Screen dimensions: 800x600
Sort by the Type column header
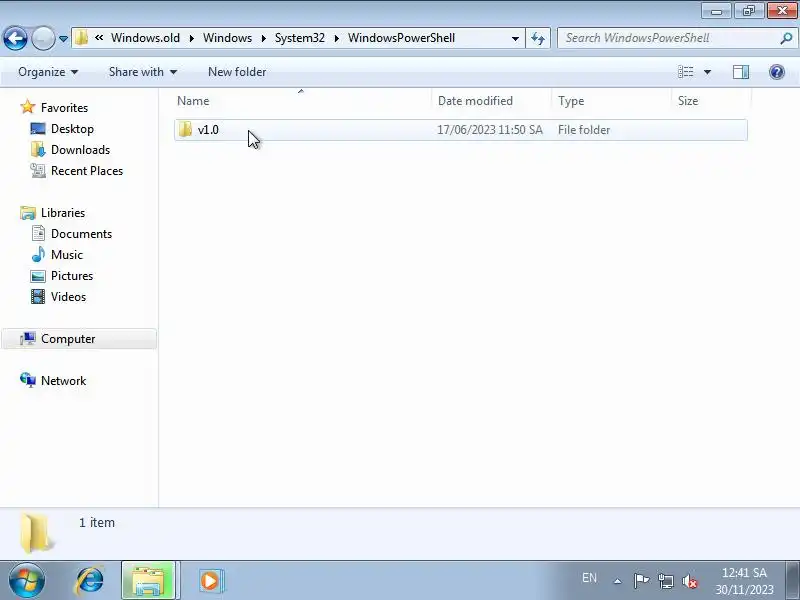click(x=612, y=101)
